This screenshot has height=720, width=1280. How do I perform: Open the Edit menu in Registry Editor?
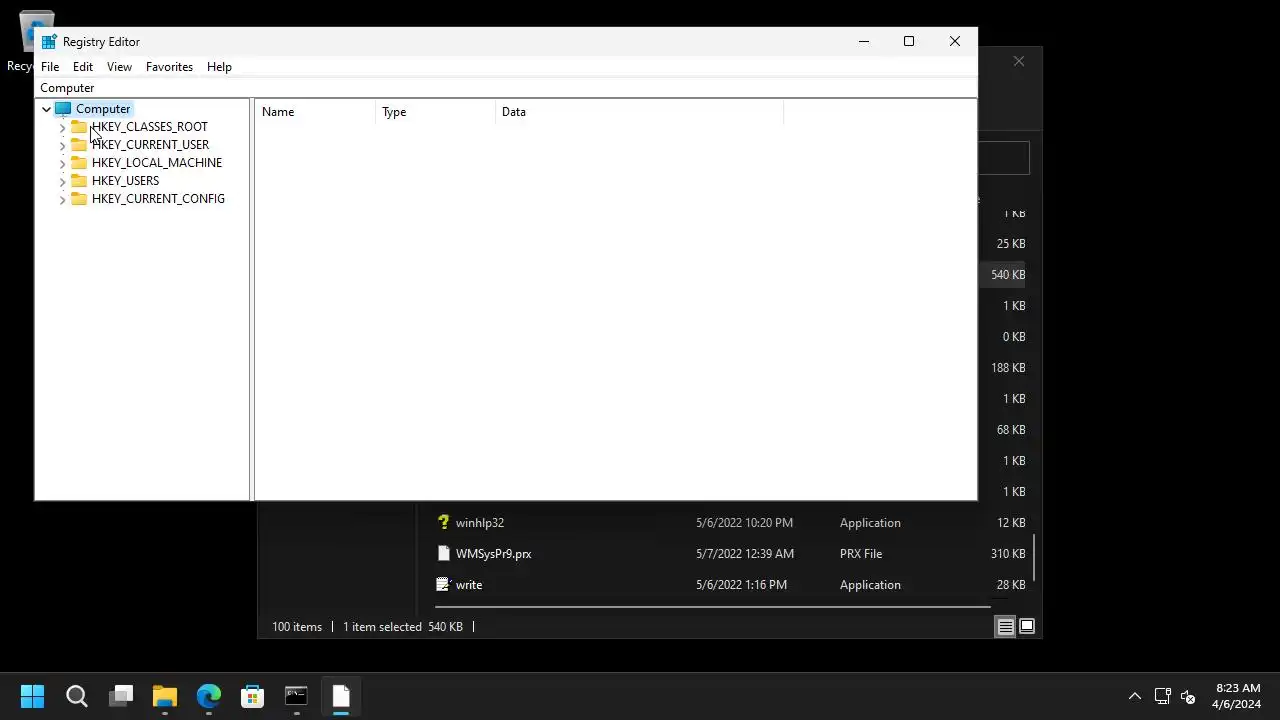click(83, 67)
